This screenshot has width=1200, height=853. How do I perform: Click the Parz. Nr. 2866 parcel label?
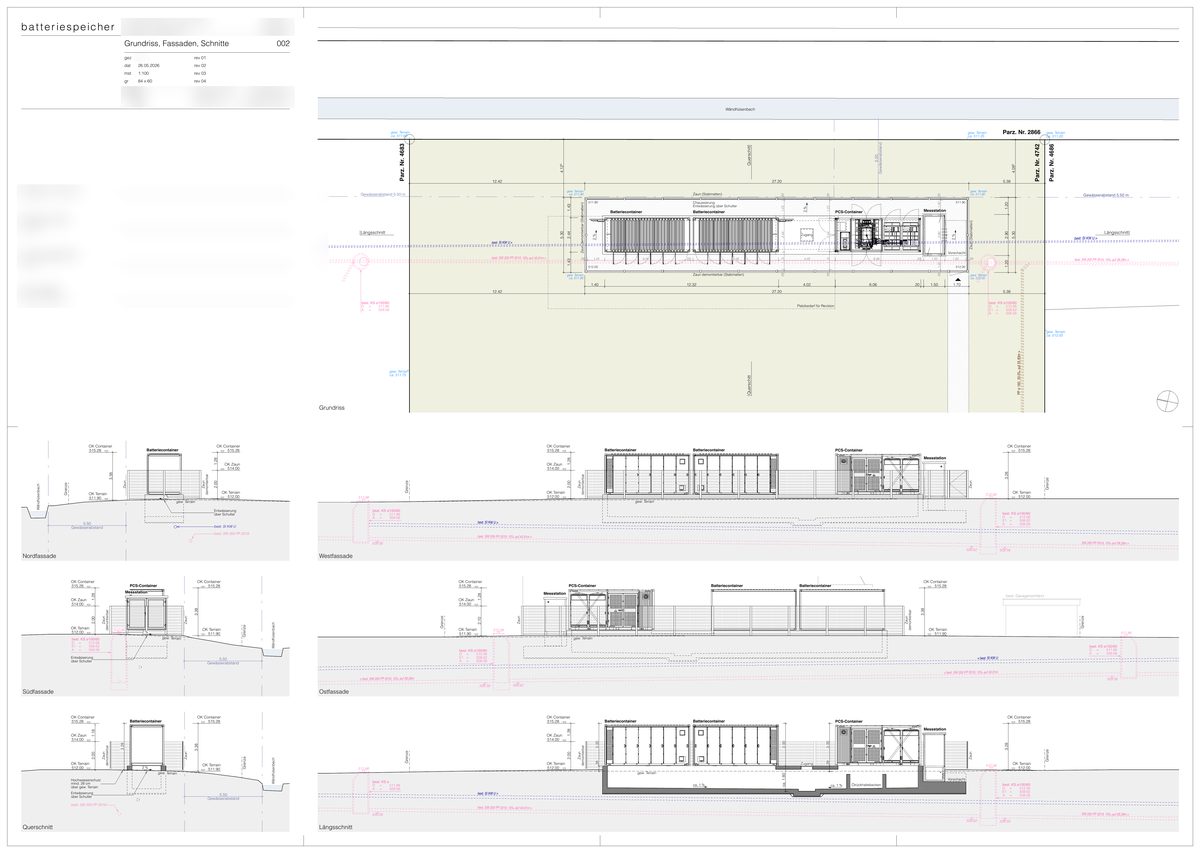click(1022, 132)
